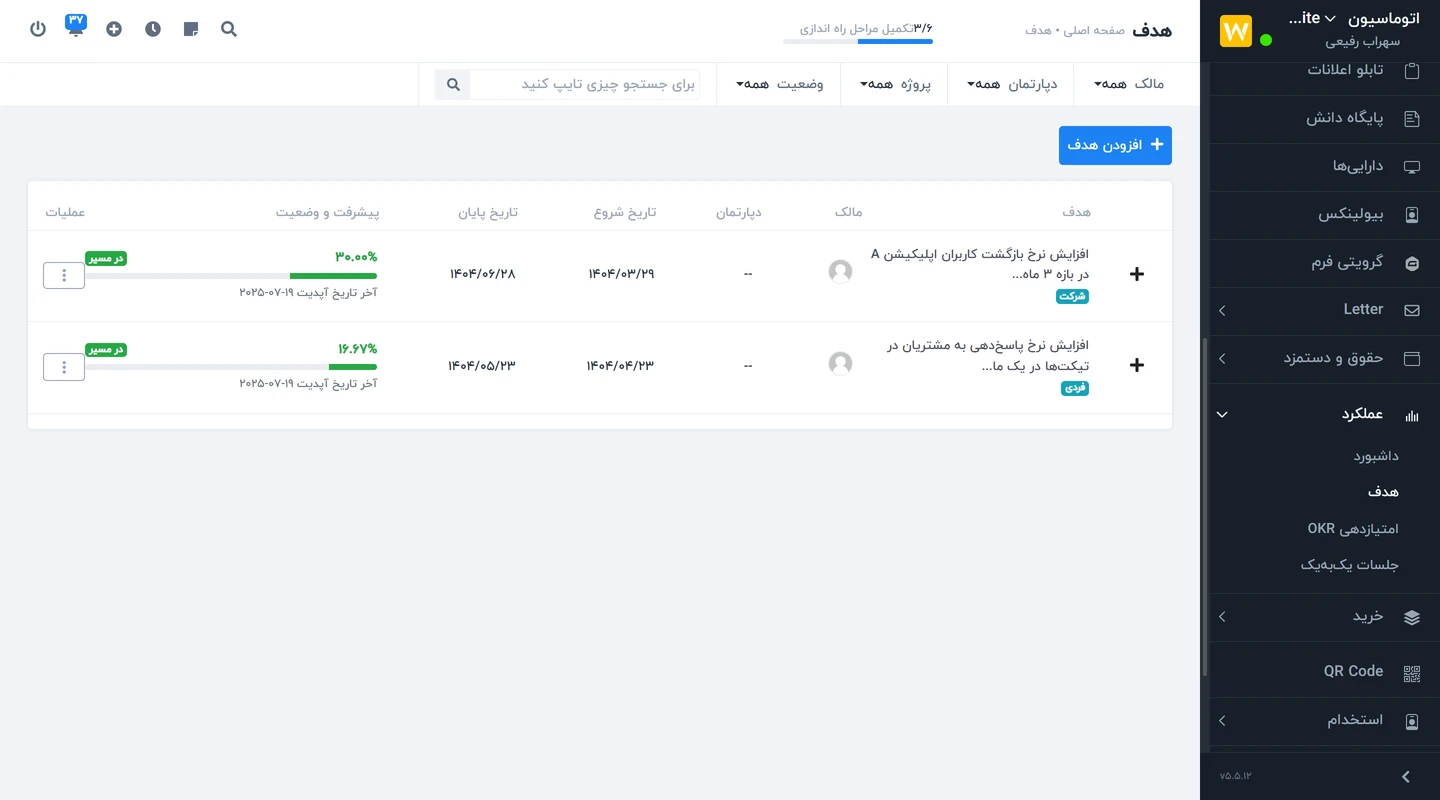Click owner avatar of اپلیکیشن A goal
1440x800 pixels.
point(840,271)
